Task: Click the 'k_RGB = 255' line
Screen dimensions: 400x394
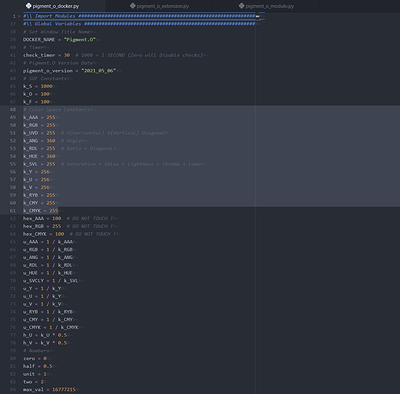Action: [x=39, y=125]
